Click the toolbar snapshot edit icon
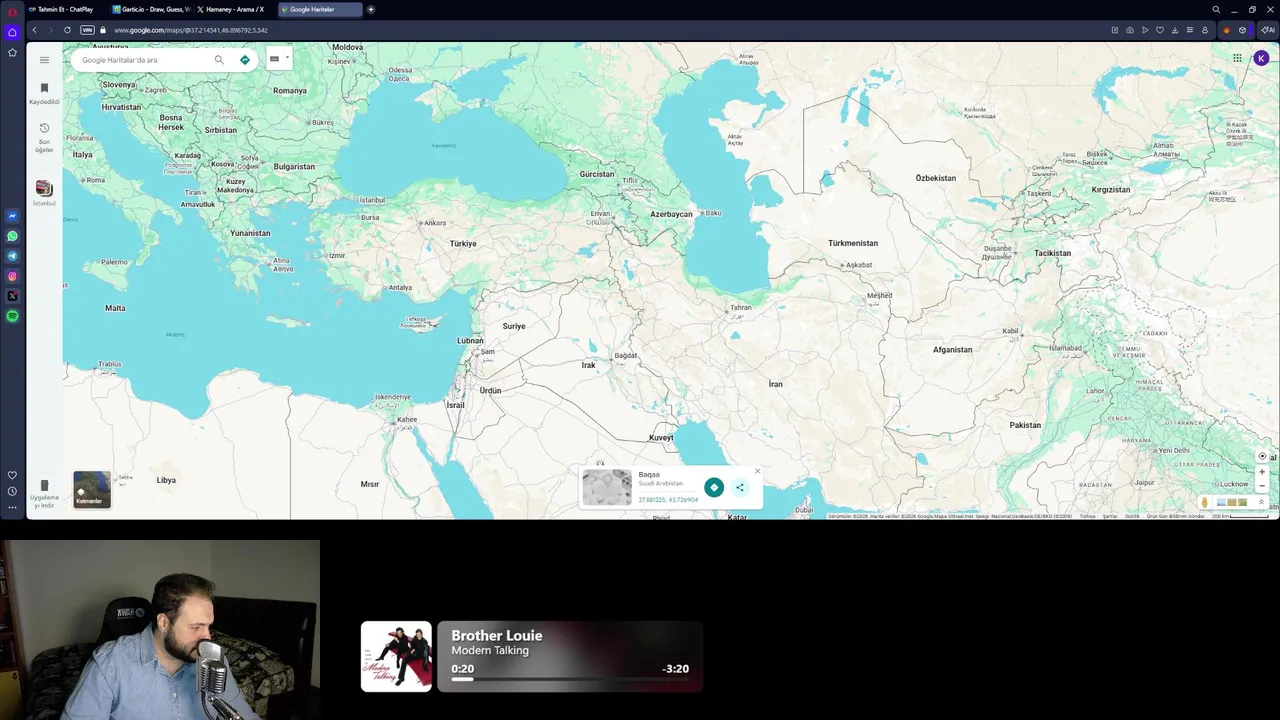 click(x=1115, y=30)
